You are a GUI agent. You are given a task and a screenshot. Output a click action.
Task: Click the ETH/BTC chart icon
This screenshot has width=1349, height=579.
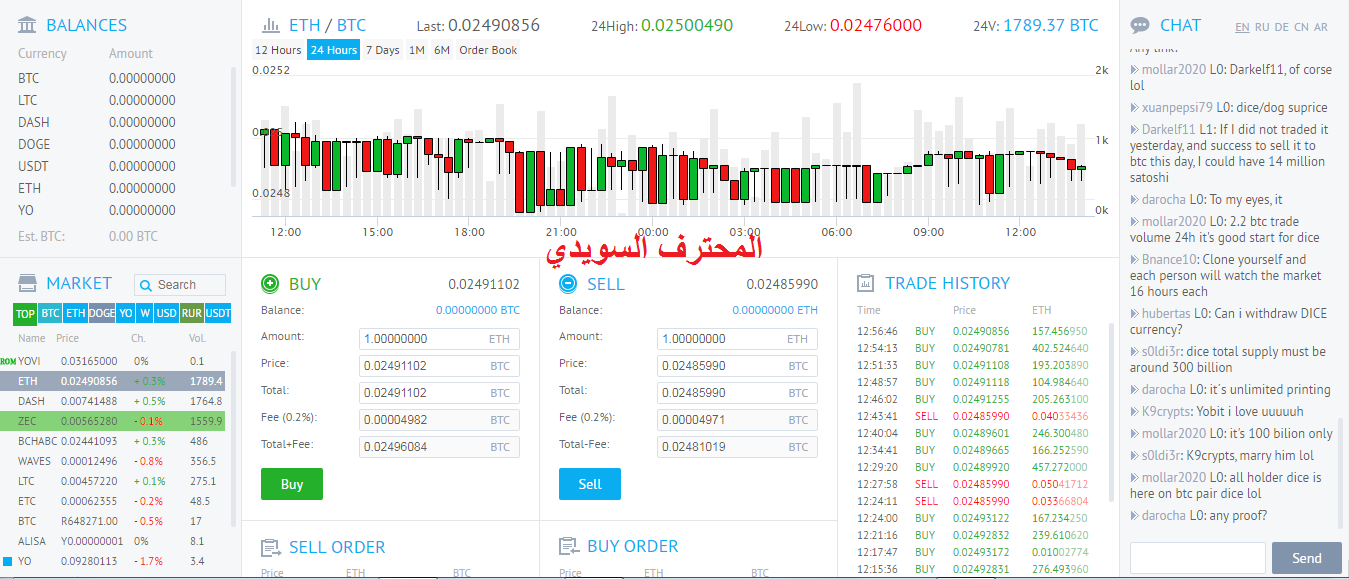click(270, 25)
